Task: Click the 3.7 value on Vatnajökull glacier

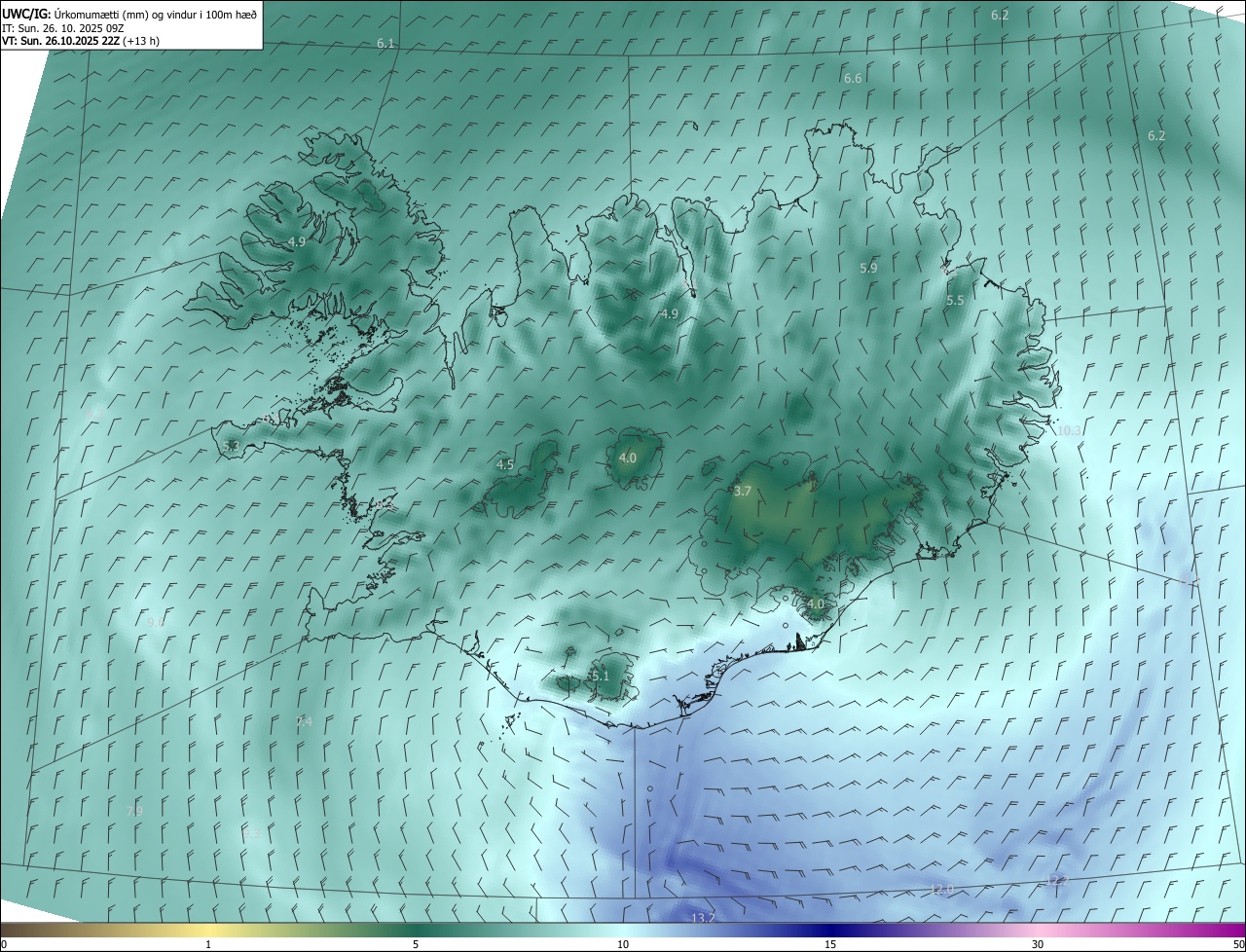Action: pyautogui.click(x=743, y=492)
